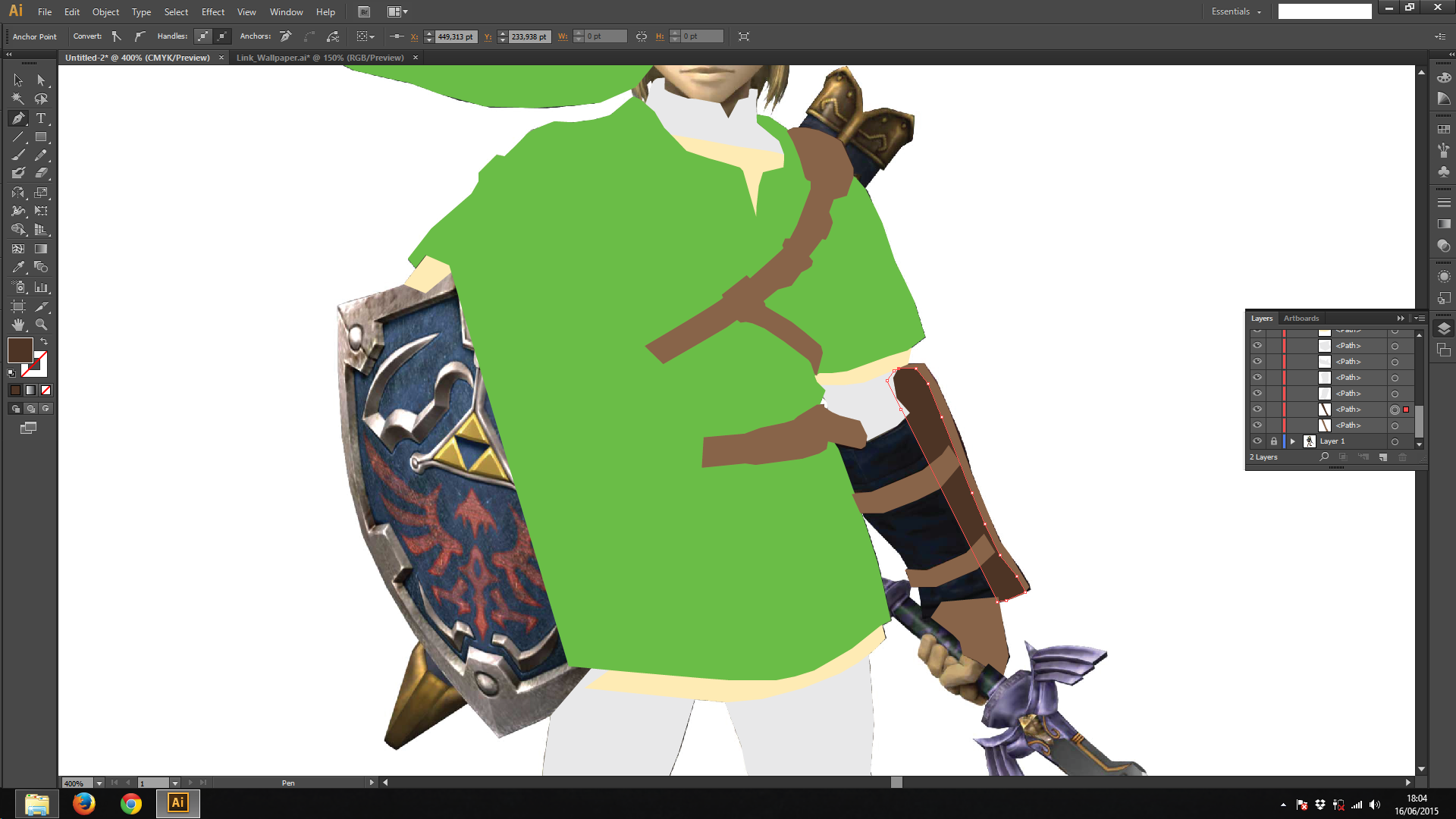Open status bar Pen display options arrow
This screenshot has height=819, width=1456.
[372, 783]
